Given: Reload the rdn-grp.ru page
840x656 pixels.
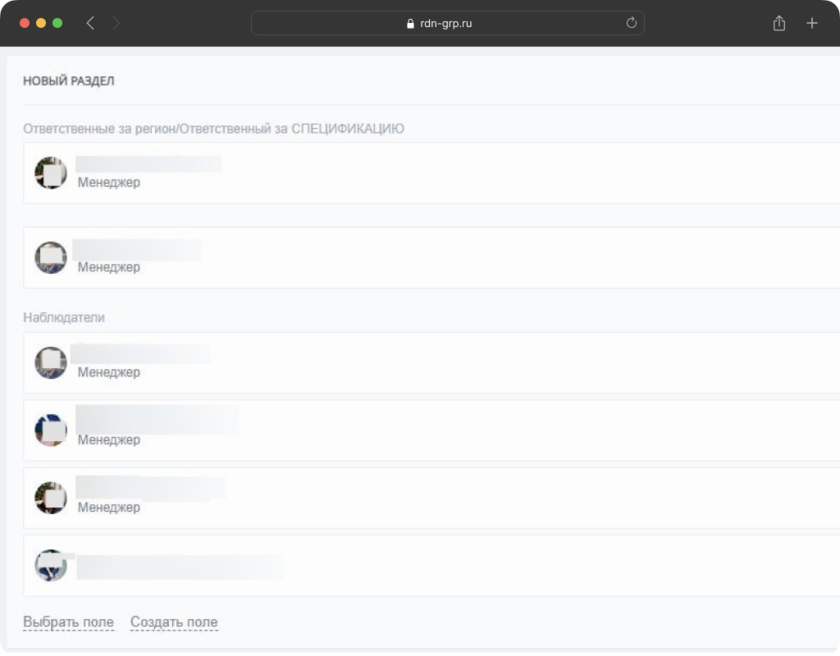Looking at the screenshot, I should pyautogui.click(x=631, y=23).
